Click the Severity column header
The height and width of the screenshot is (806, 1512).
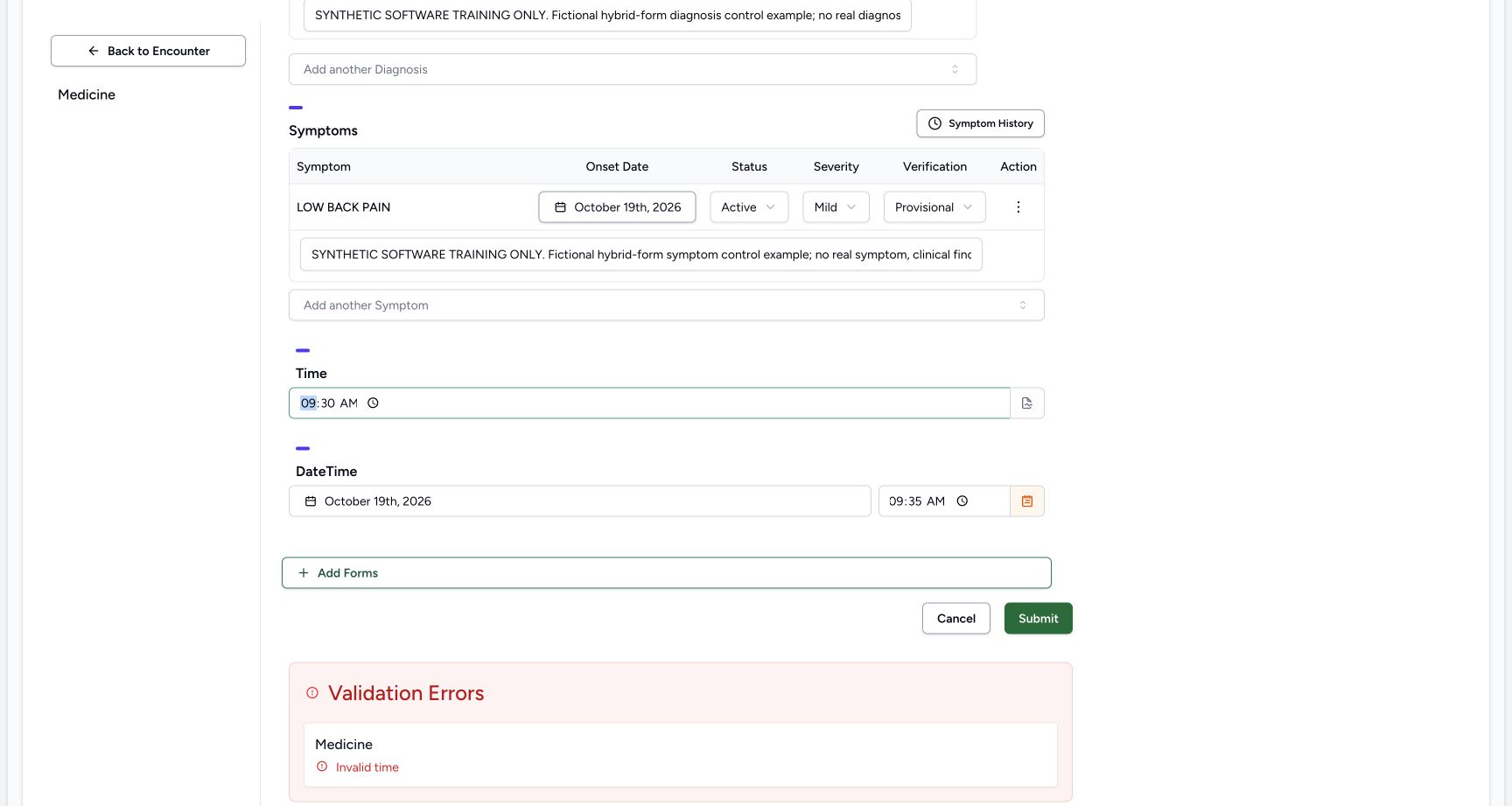click(836, 166)
